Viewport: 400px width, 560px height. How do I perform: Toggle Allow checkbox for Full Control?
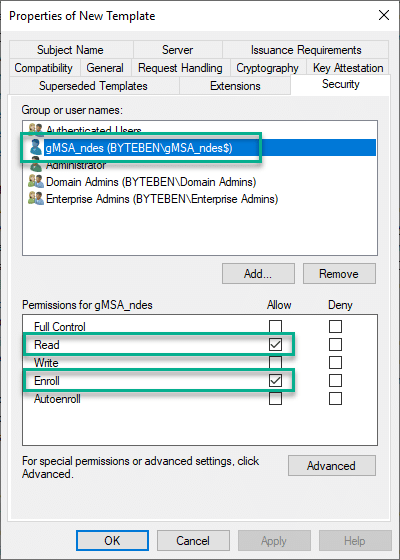[x=275, y=326]
